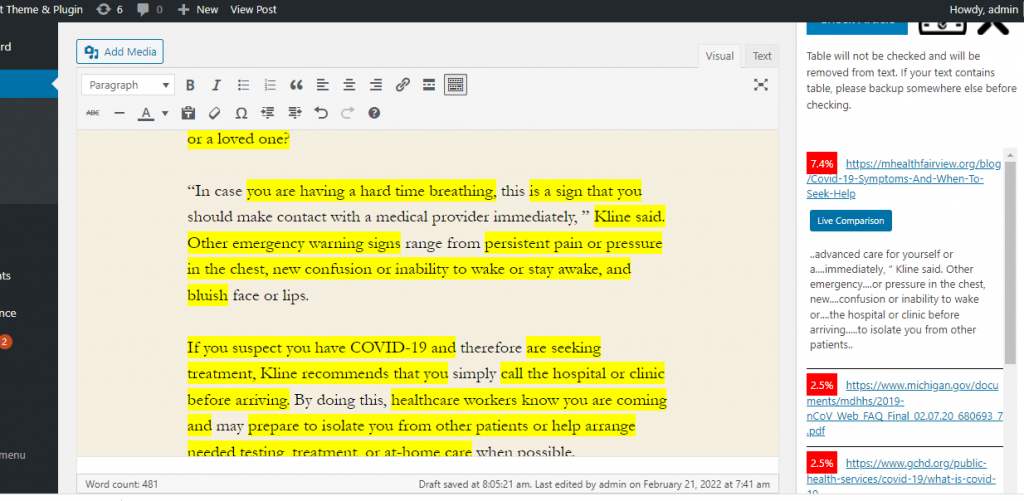Toggle italic formatting in the editor toolbar
This screenshot has height=501, width=1024.
click(216, 85)
